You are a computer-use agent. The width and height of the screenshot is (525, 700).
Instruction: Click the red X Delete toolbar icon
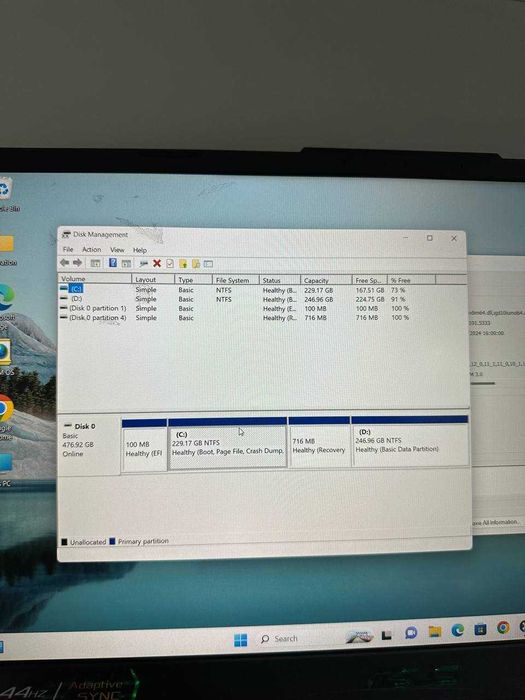[157, 263]
